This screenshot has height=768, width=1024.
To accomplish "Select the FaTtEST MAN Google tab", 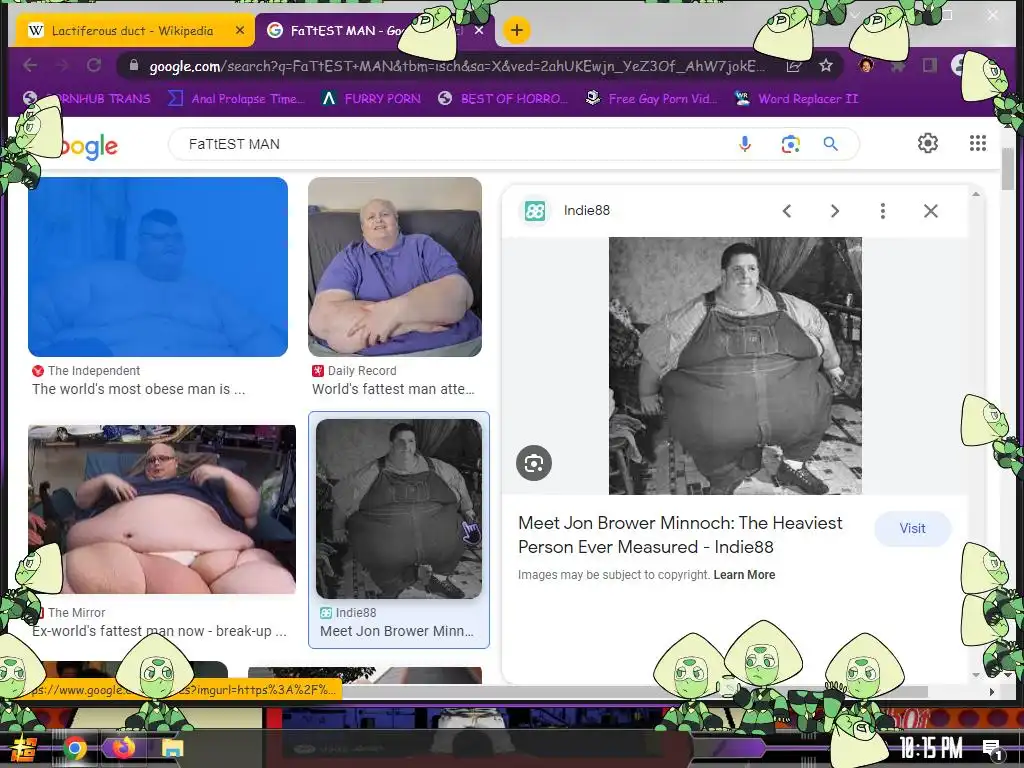I will tap(346, 31).
